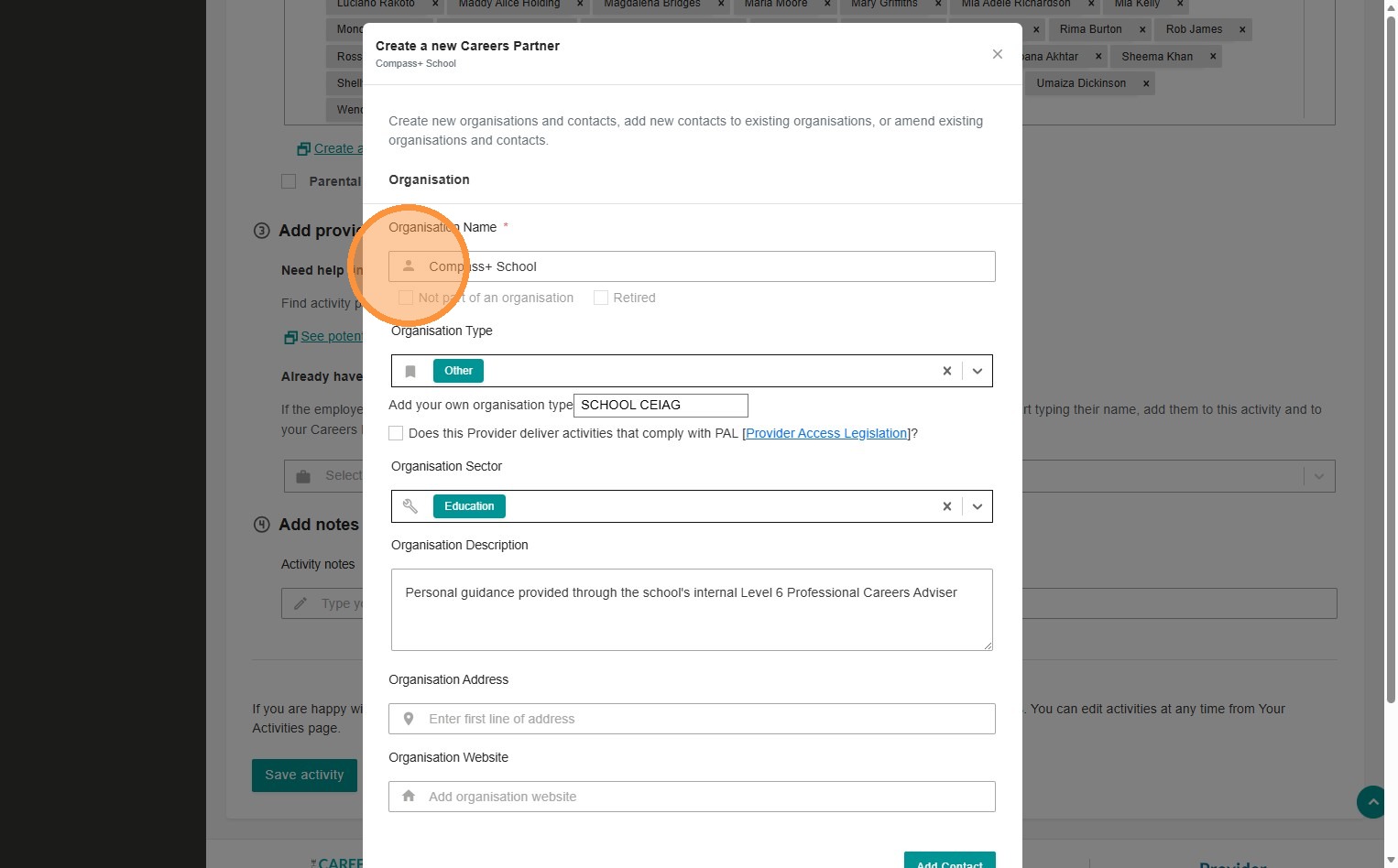Open the background provider select dropdown arrow

(1319, 476)
